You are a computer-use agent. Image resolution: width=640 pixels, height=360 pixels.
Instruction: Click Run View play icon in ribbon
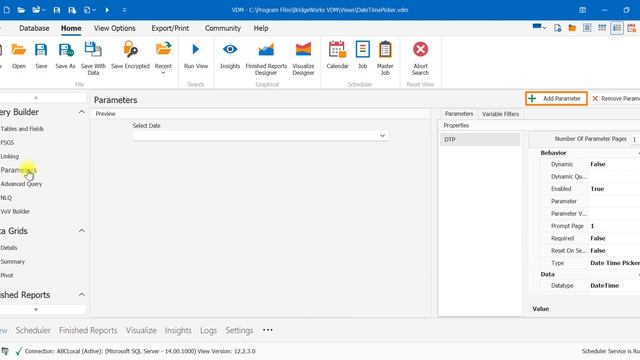pos(196,50)
